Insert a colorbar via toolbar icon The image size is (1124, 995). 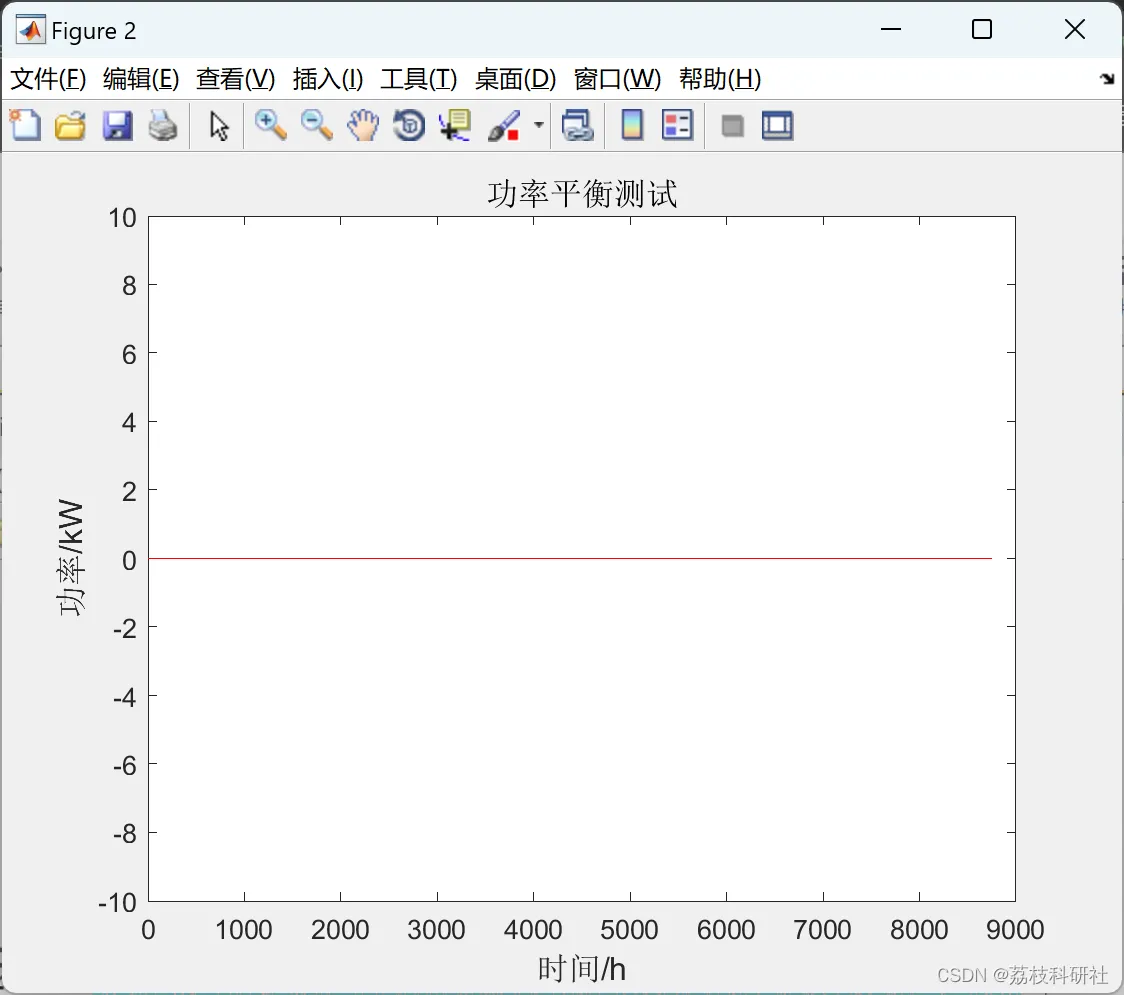click(632, 125)
